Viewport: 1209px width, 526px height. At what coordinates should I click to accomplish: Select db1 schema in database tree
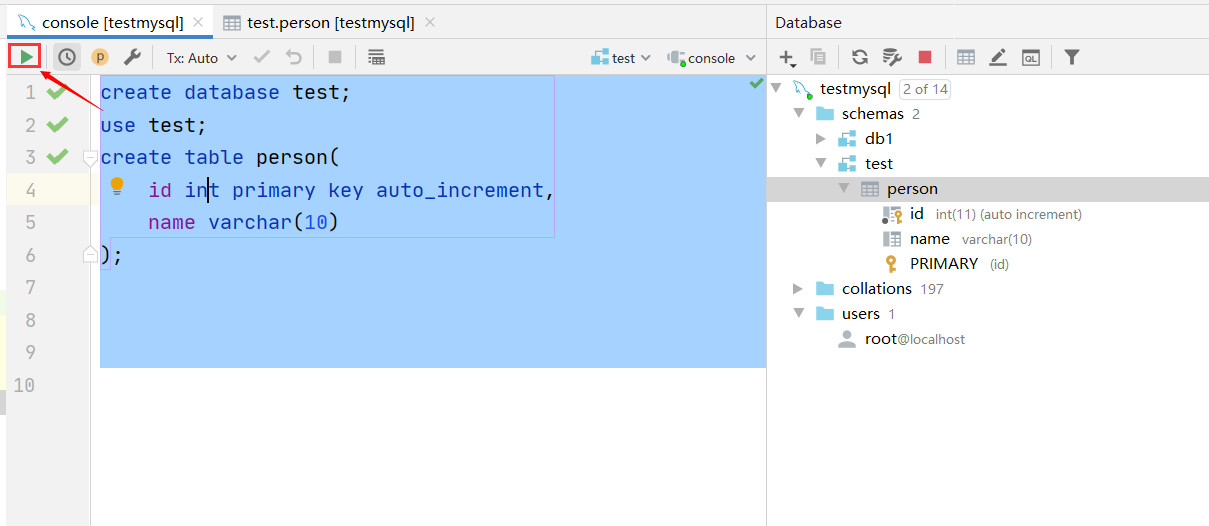[879, 139]
